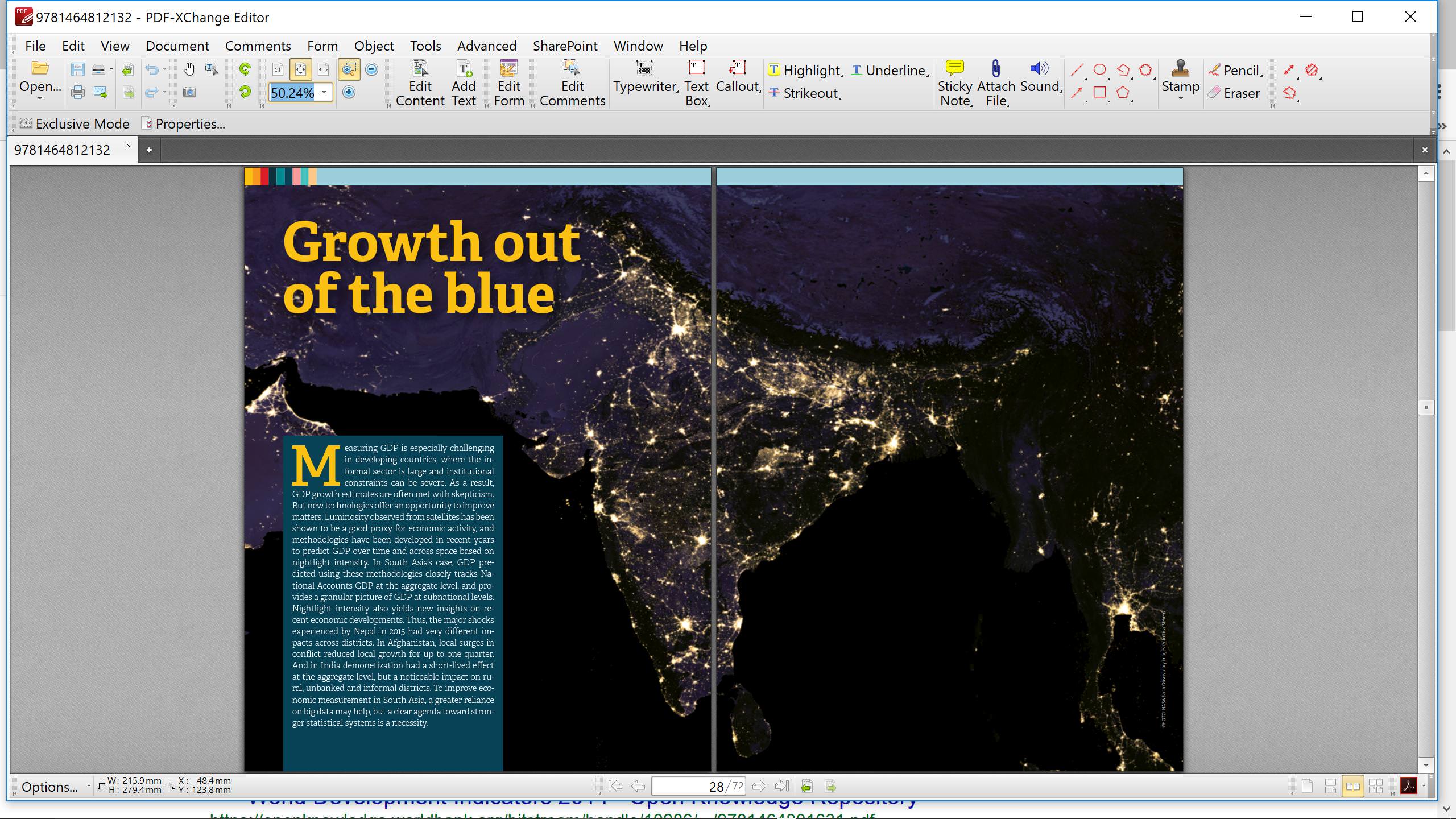
Task: Add a new document tab
Action: coord(149,150)
